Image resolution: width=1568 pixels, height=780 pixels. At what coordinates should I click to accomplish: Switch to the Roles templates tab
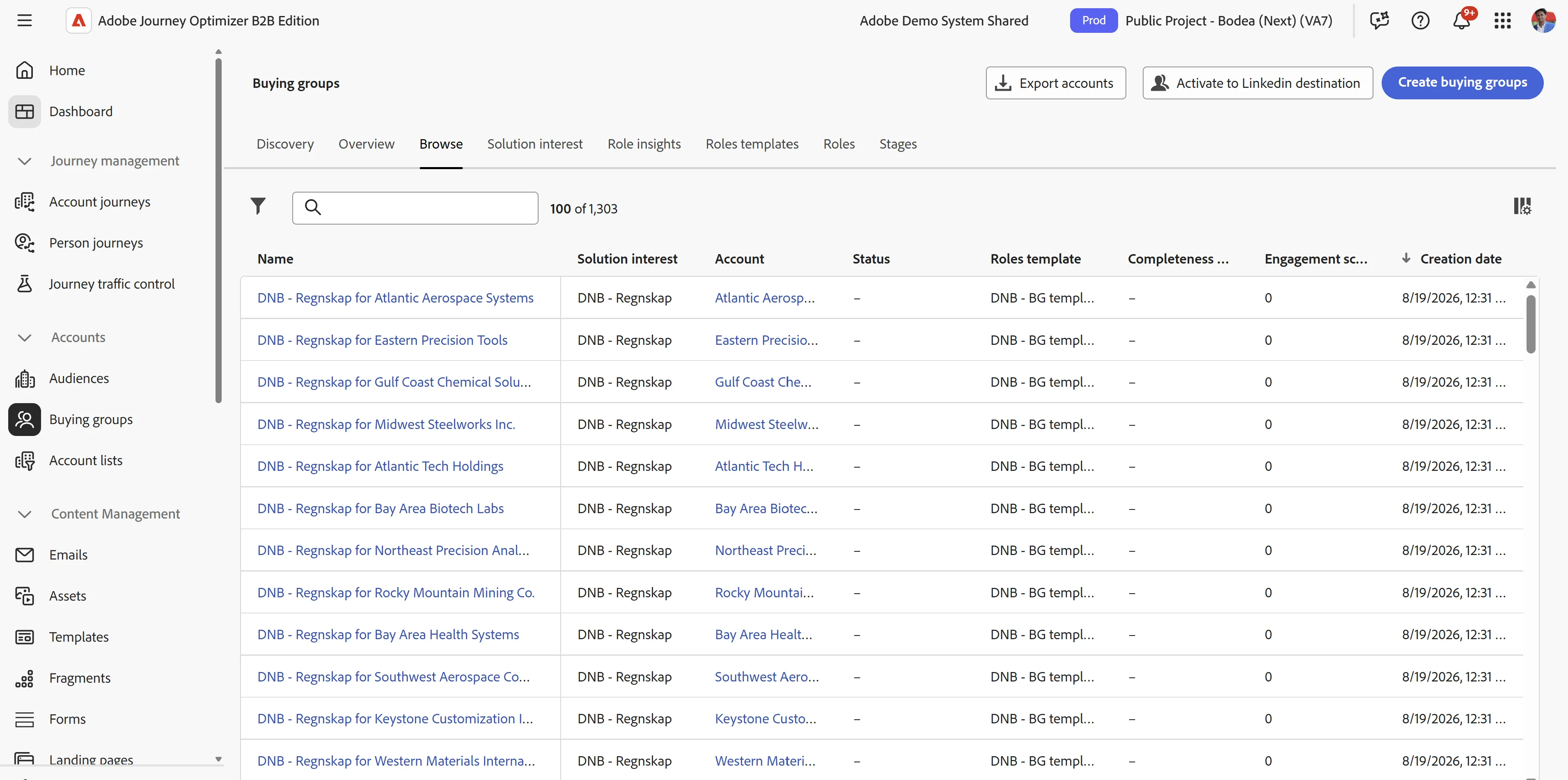pos(752,145)
